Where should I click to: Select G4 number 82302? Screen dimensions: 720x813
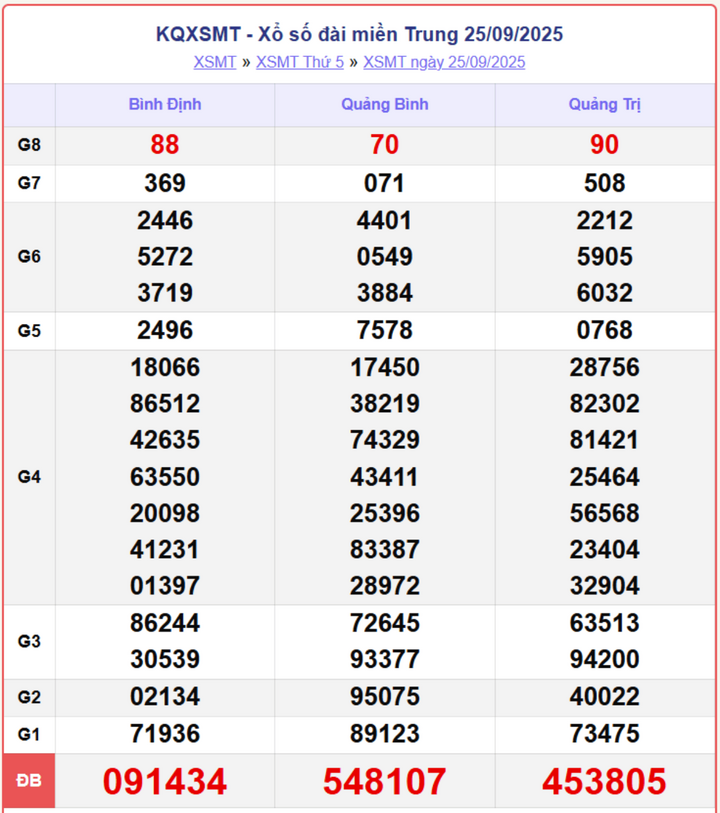[x=604, y=404]
